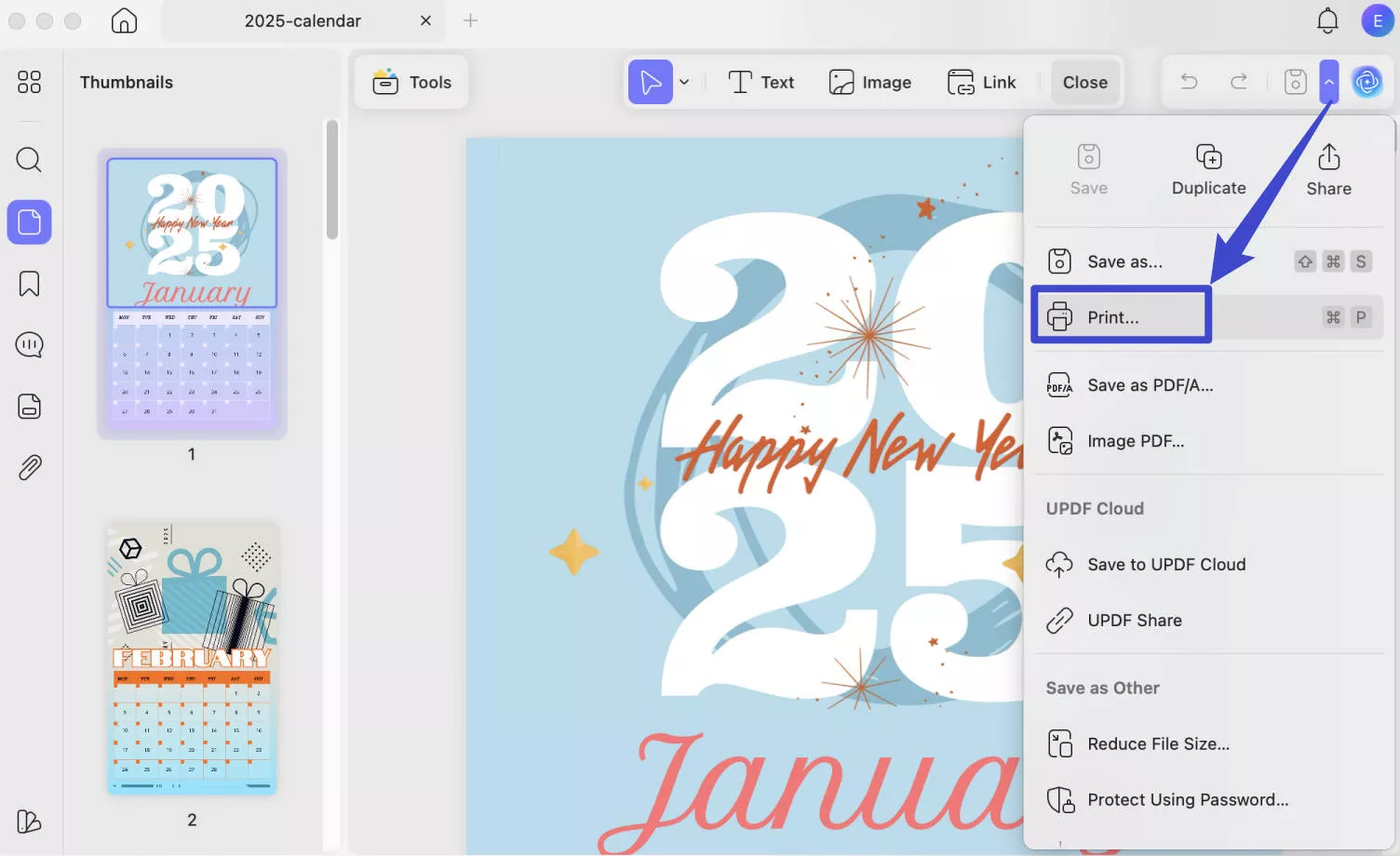The image size is (1400, 856).
Task: Expand the selection tool dropdown chevron
Action: 684,82
